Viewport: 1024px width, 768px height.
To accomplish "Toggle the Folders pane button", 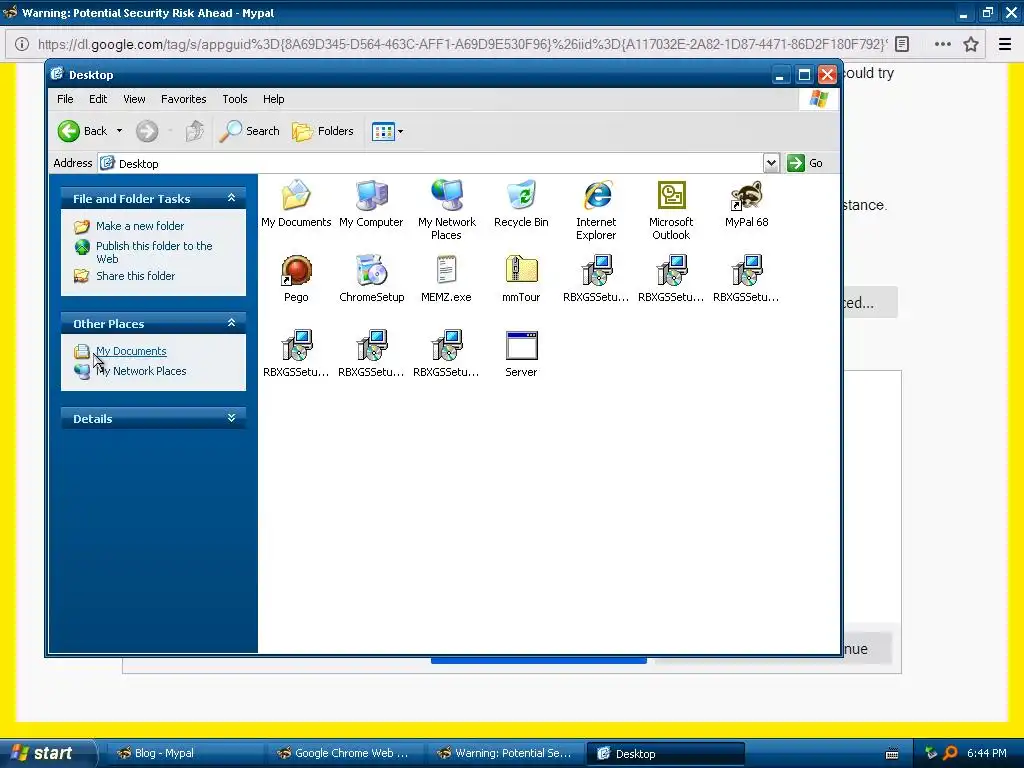I will tap(323, 131).
